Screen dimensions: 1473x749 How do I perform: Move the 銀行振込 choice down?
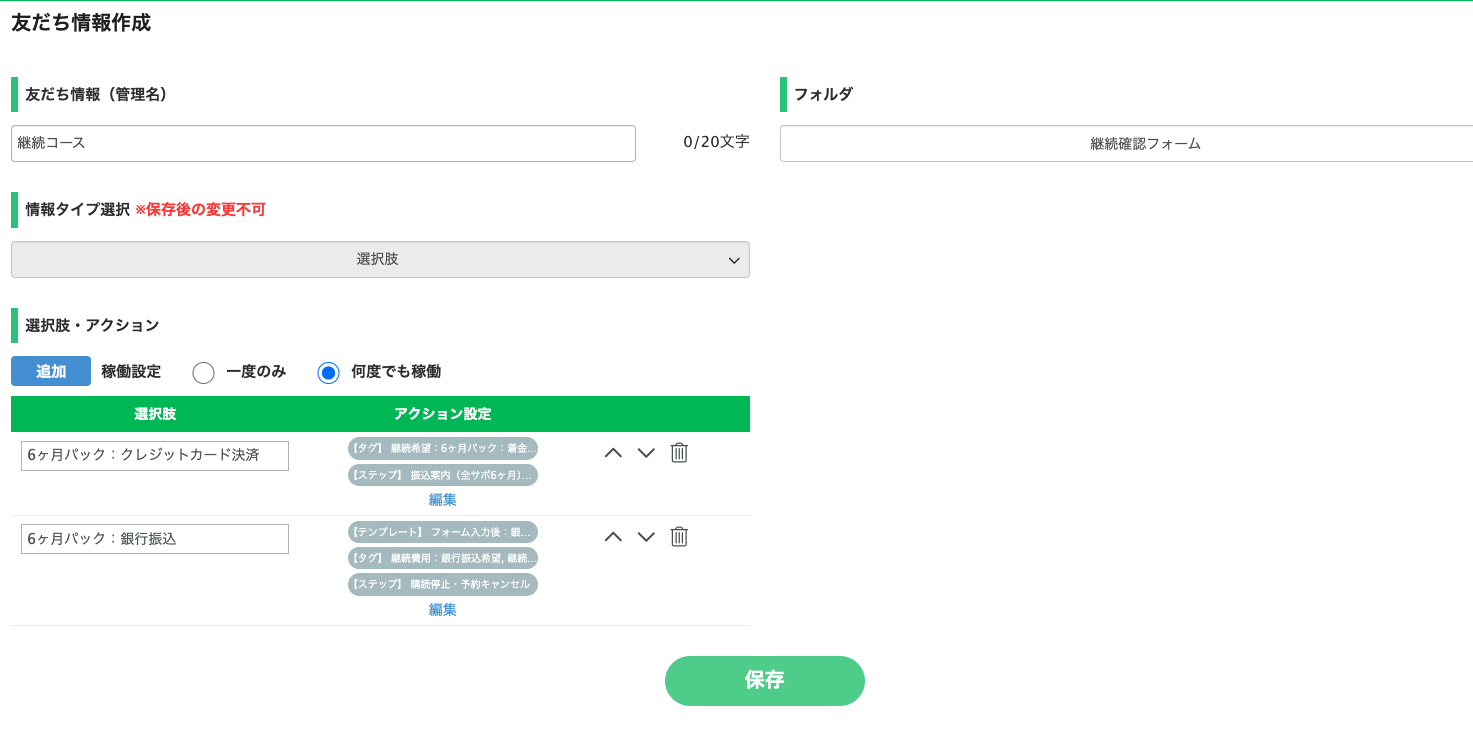point(646,537)
